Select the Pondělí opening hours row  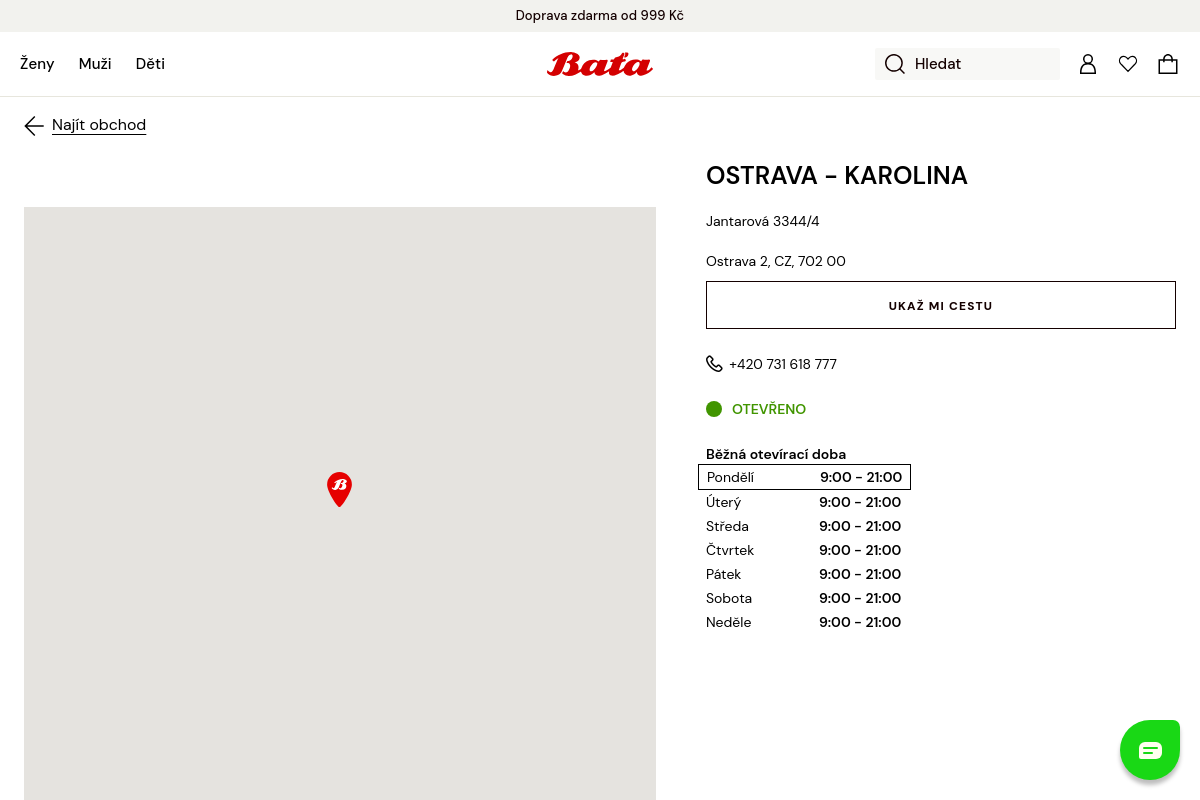pos(804,477)
